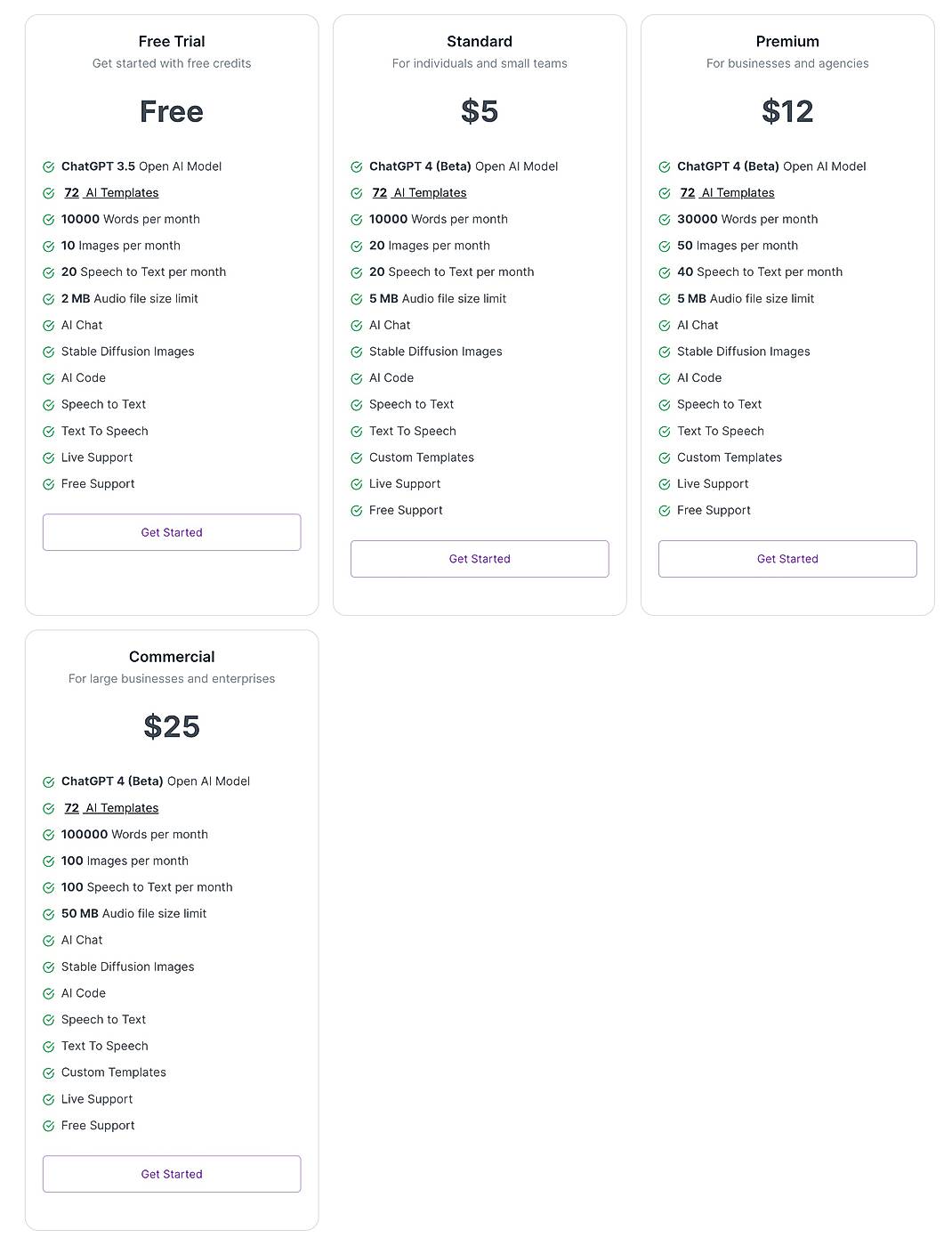The width and height of the screenshot is (952, 1254).
Task: Click Get Started for the Premium plan
Action: pos(787,559)
